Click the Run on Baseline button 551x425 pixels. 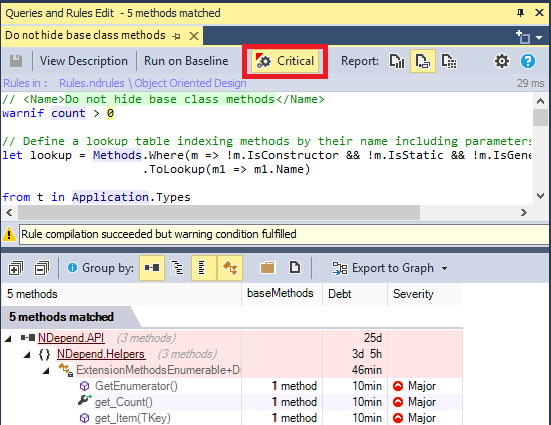point(186,61)
